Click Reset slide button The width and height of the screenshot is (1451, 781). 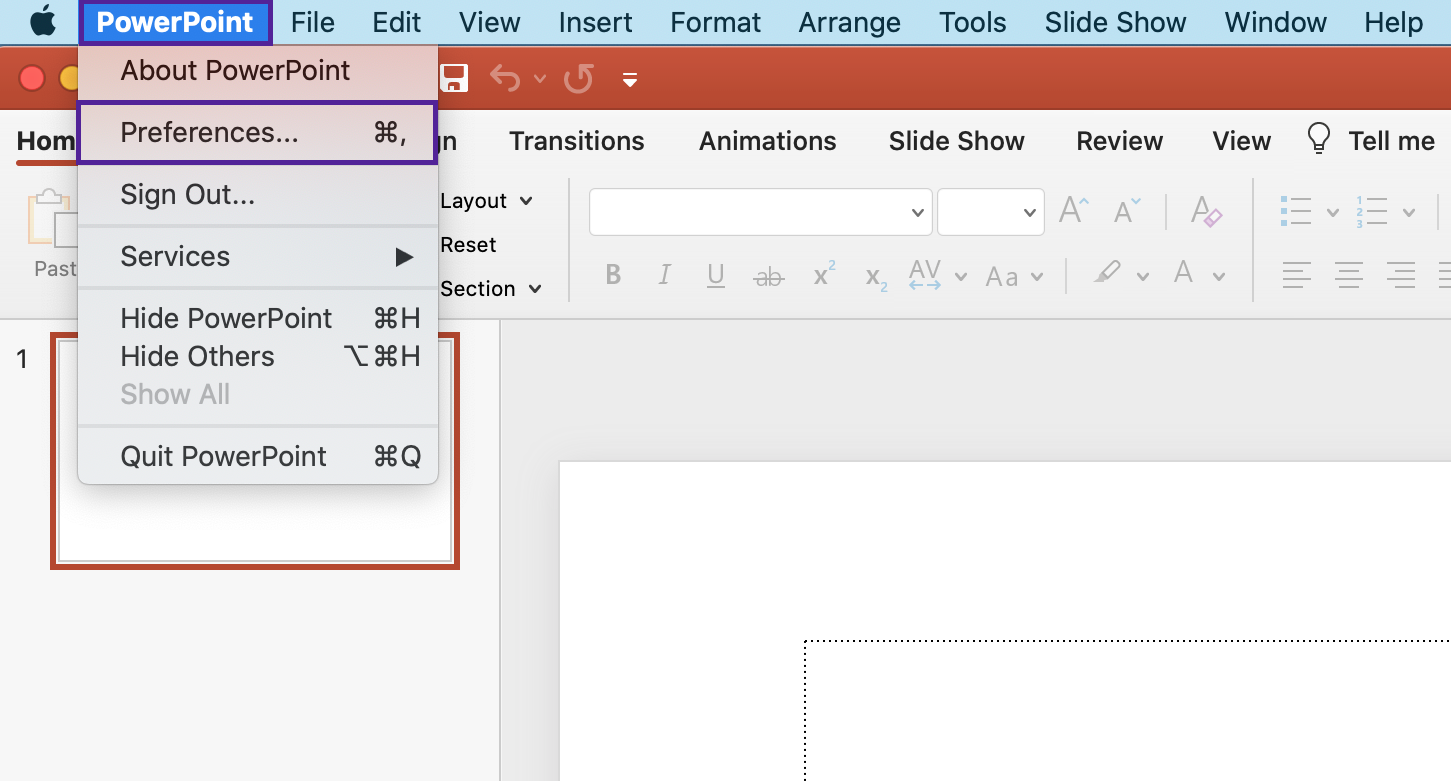coord(468,245)
